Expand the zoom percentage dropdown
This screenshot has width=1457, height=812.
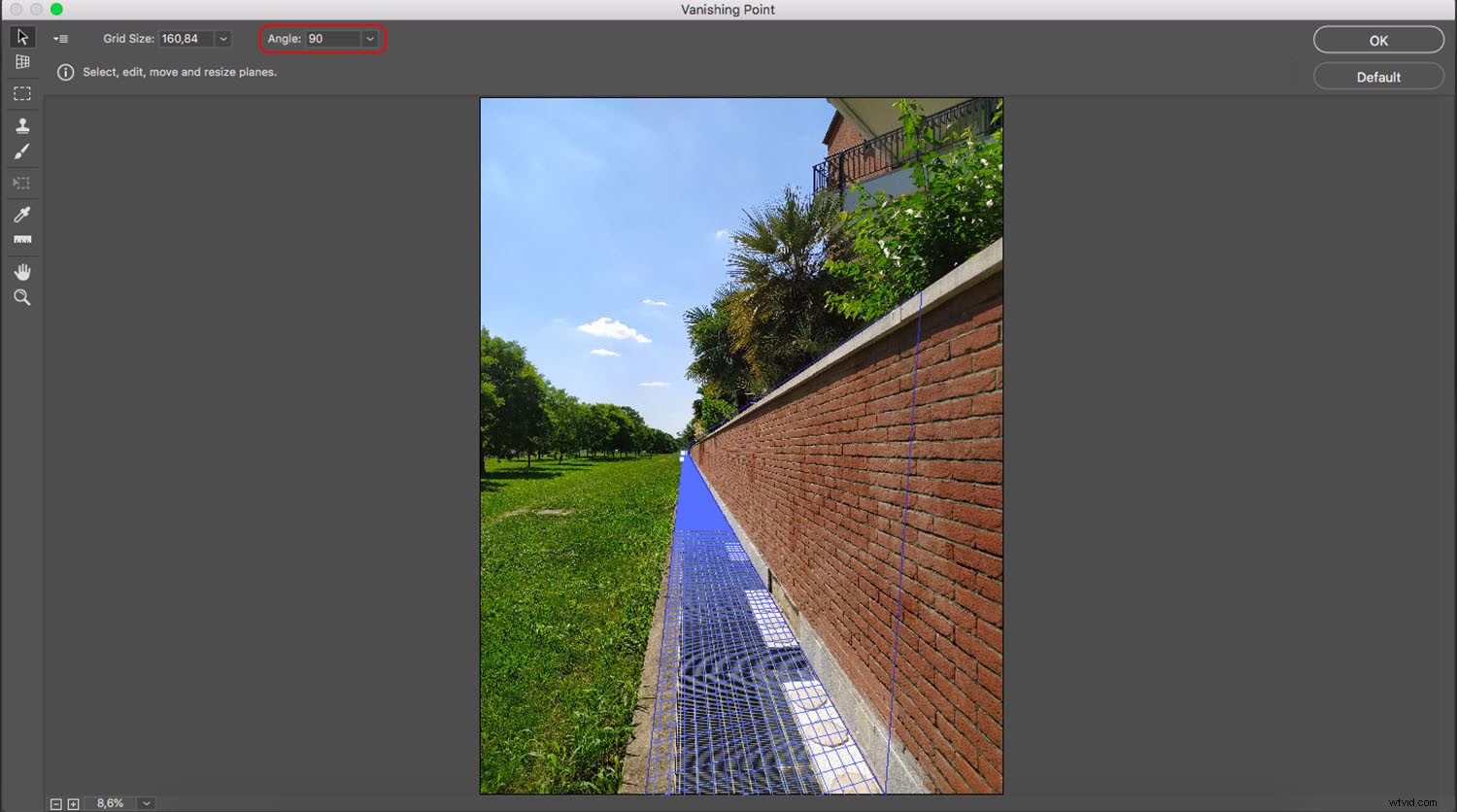[145, 803]
